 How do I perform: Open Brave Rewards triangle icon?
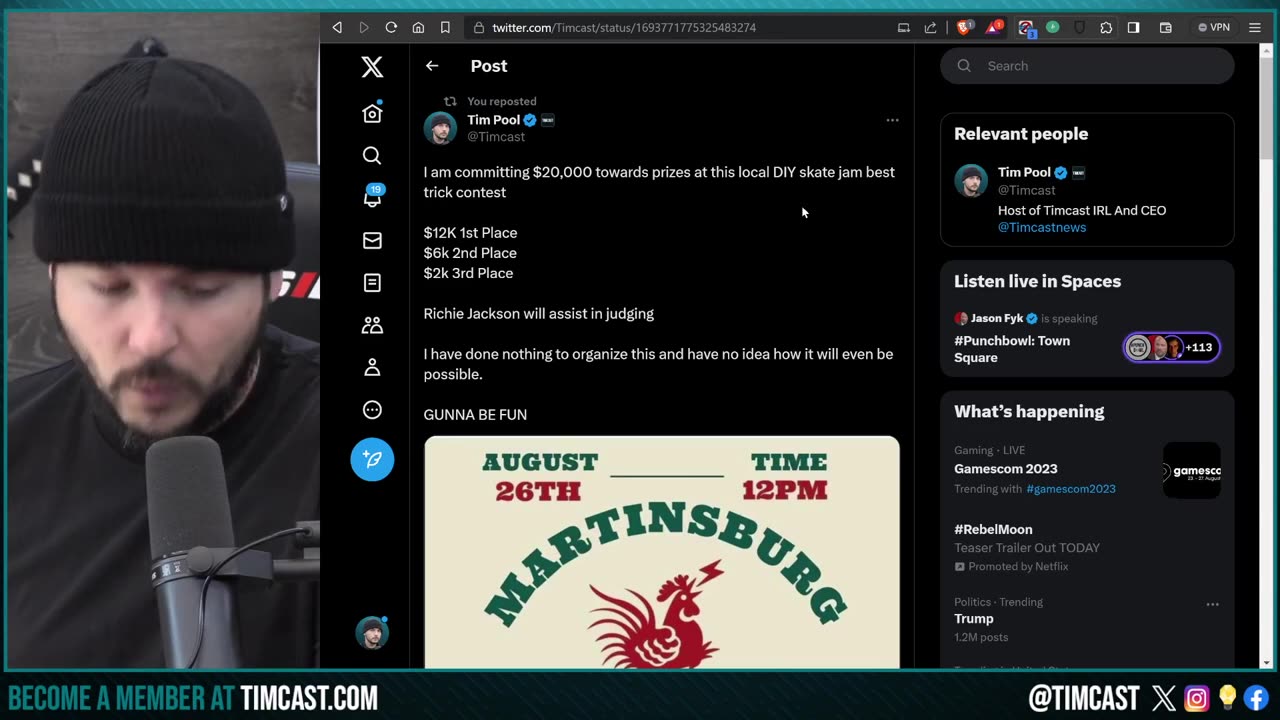tap(994, 28)
